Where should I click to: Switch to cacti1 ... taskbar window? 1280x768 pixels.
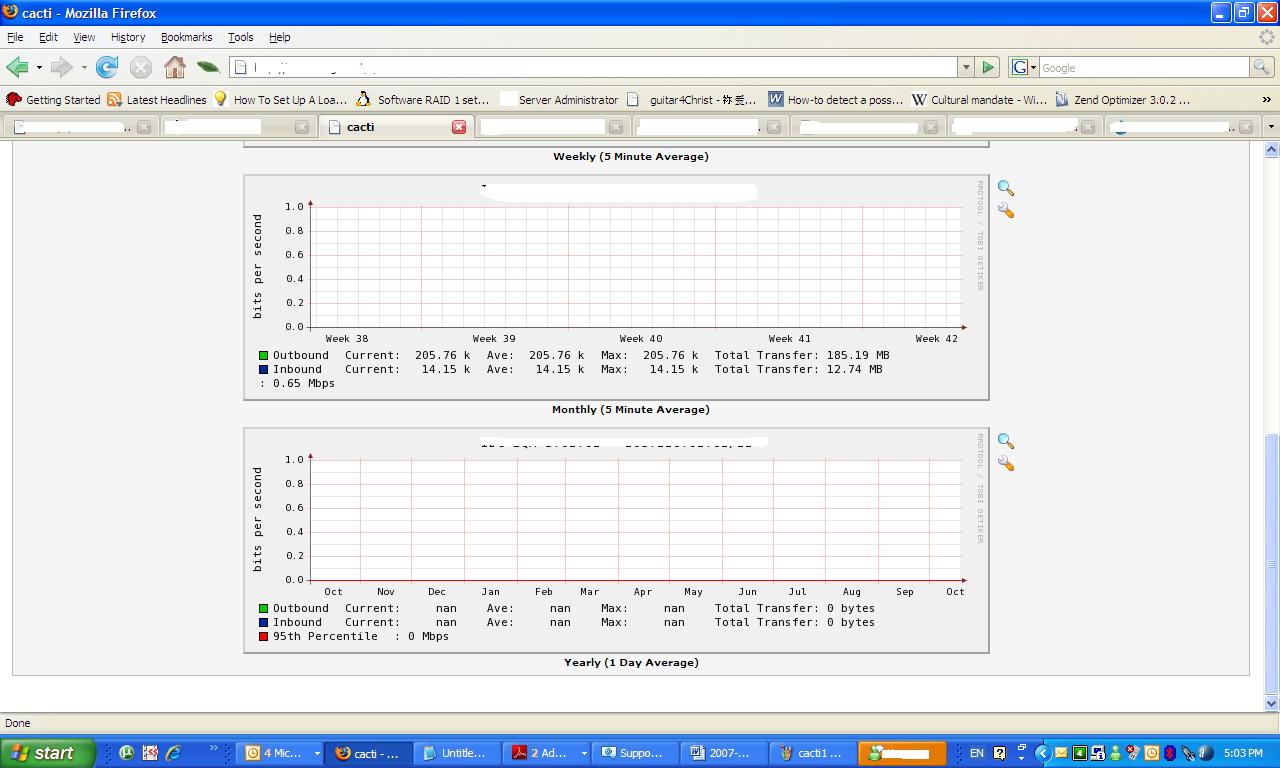point(812,753)
